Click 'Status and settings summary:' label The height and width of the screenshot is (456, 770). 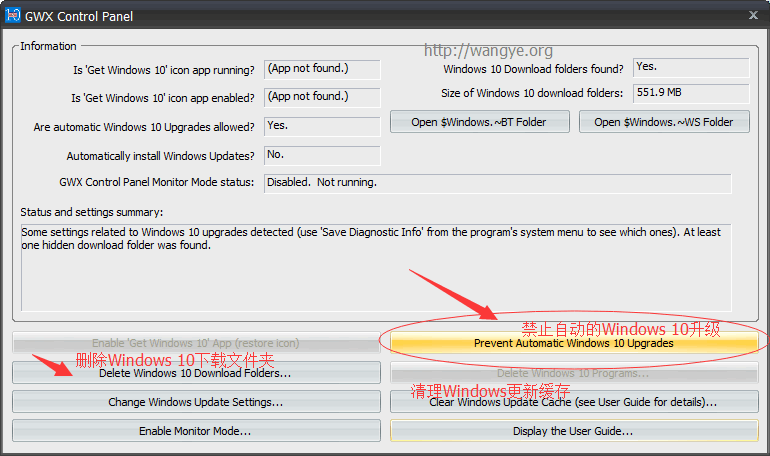[91, 212]
